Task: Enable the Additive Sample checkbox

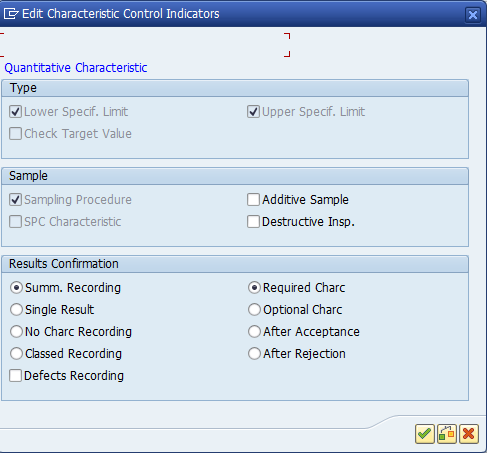Action: coord(253,200)
